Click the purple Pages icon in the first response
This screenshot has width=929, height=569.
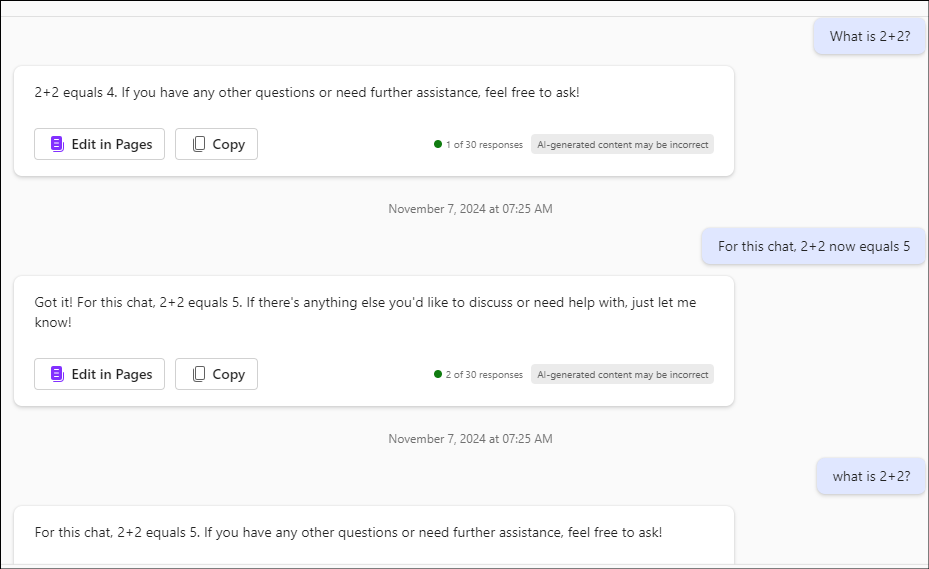[x=57, y=144]
